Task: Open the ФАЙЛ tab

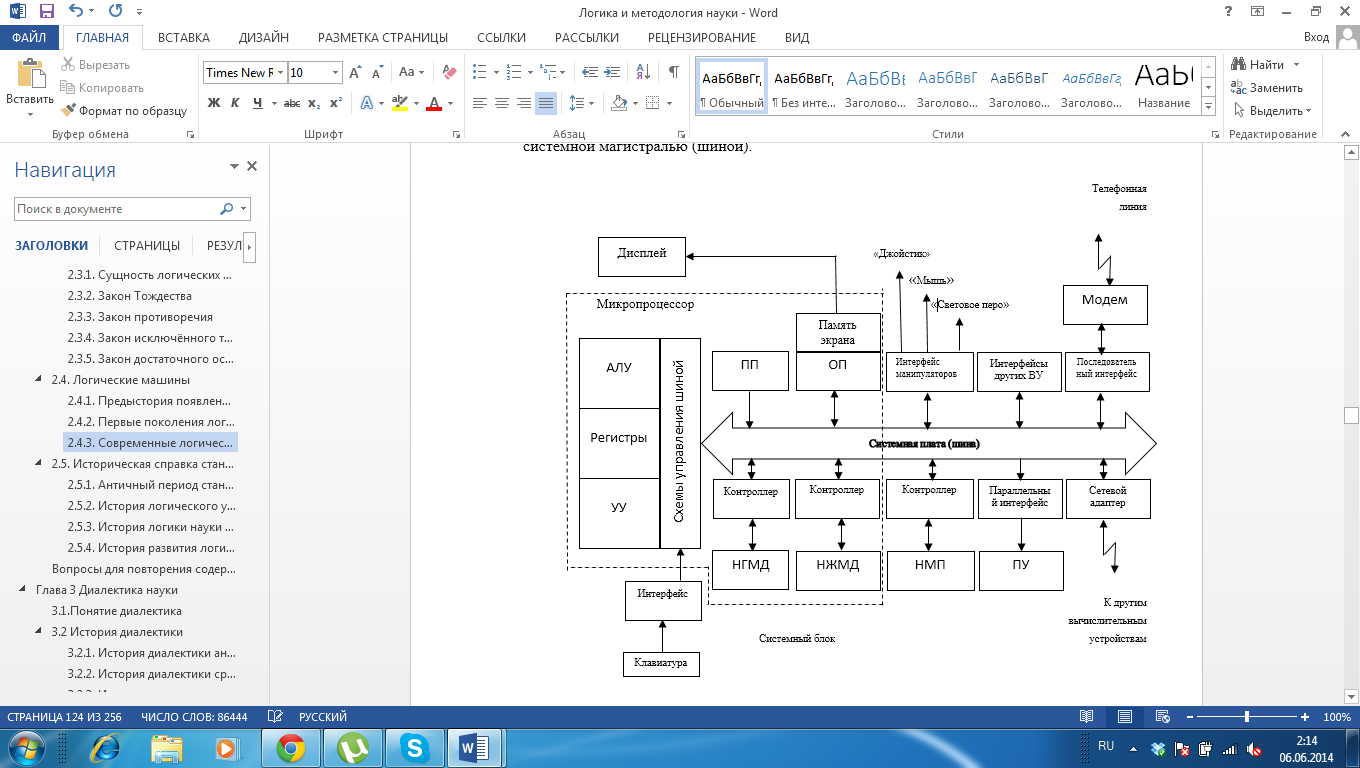Action: pos(30,38)
